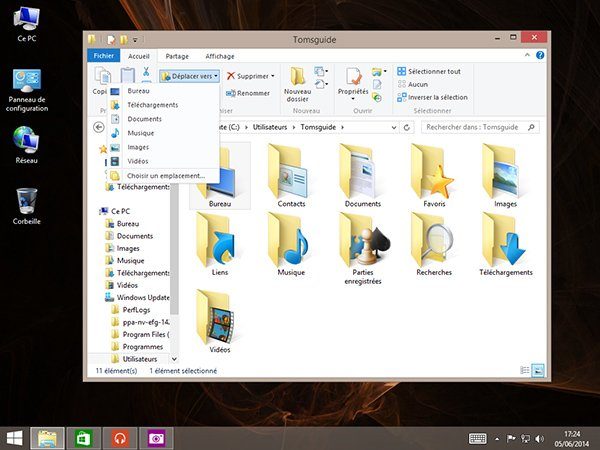
Task: Select Ce PC in navigation tree
Action: pyautogui.click(x=115, y=211)
